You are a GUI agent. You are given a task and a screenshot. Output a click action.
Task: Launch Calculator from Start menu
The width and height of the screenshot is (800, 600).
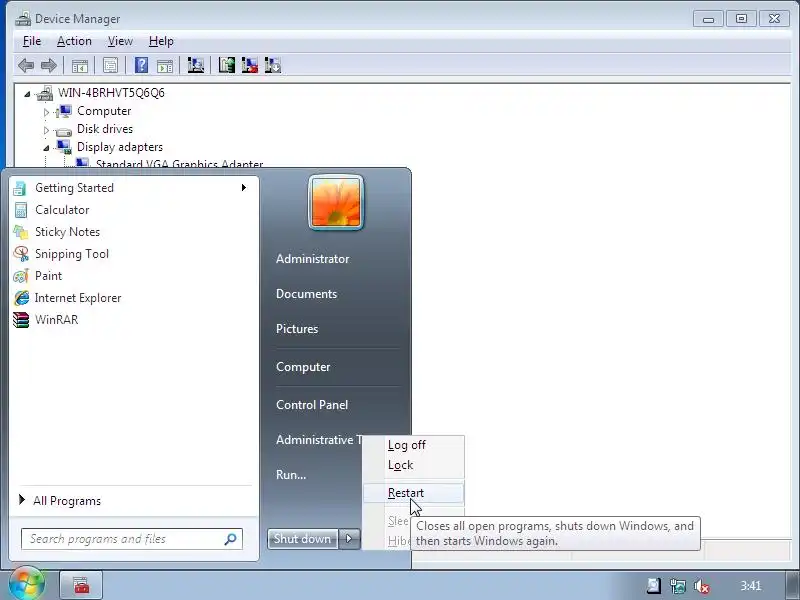click(x=133, y=210)
